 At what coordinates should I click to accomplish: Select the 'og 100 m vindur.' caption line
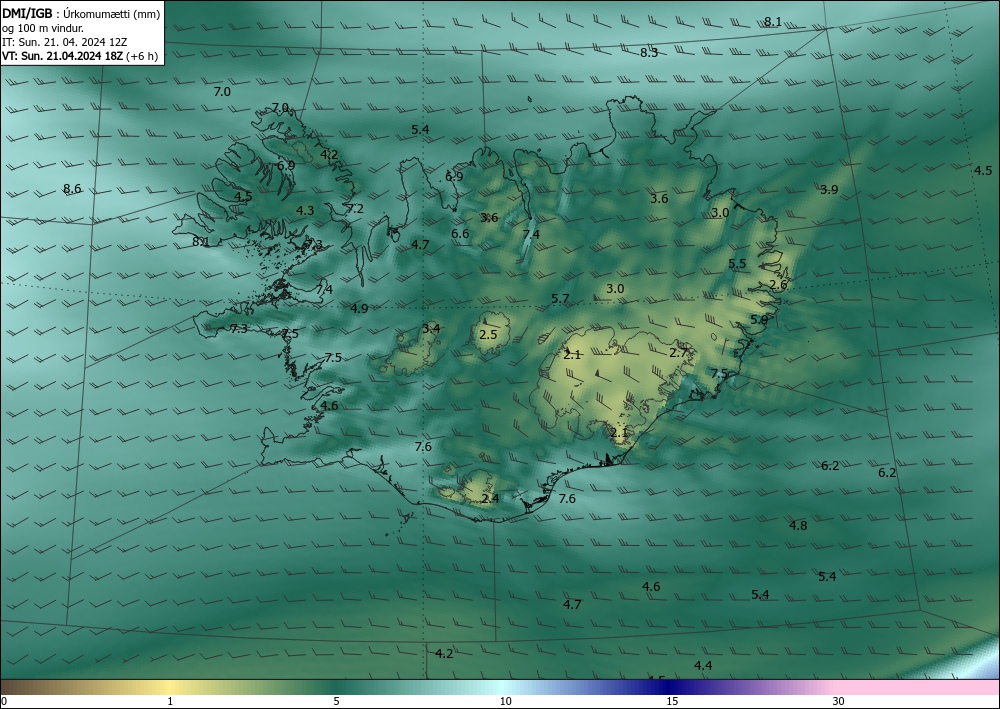pyautogui.click(x=43, y=28)
